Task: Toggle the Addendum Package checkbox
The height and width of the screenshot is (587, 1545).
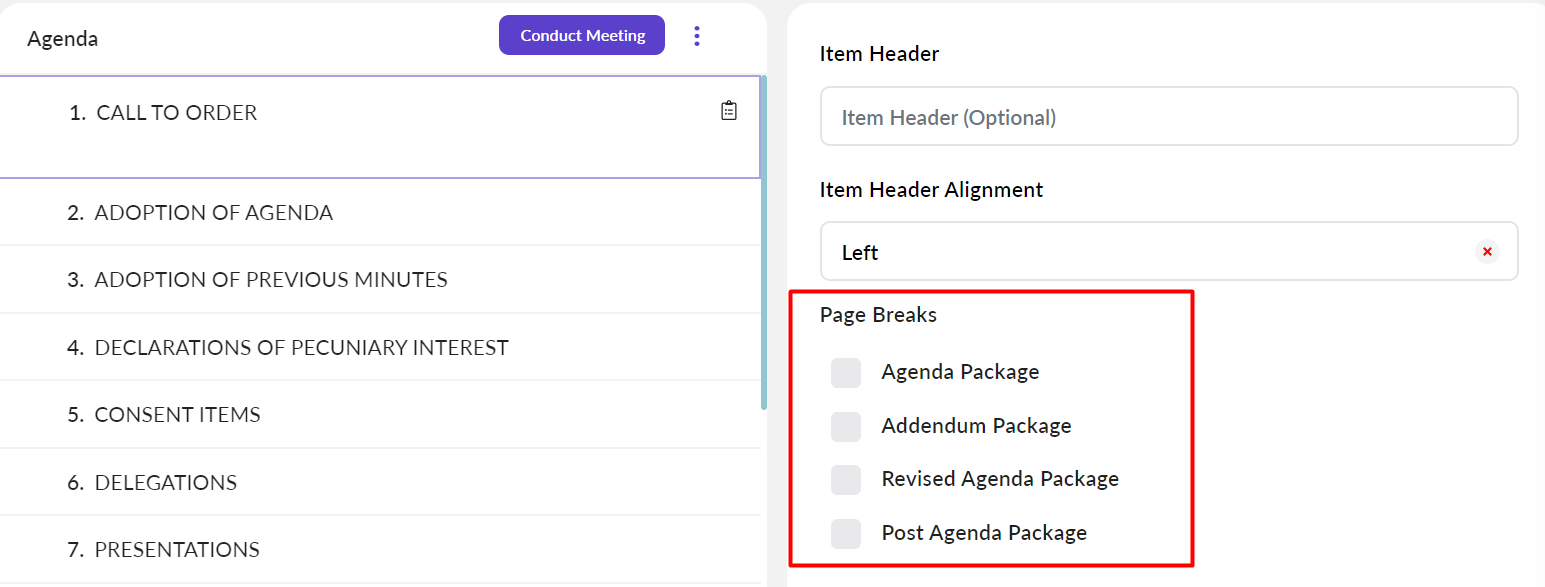Action: [x=846, y=426]
